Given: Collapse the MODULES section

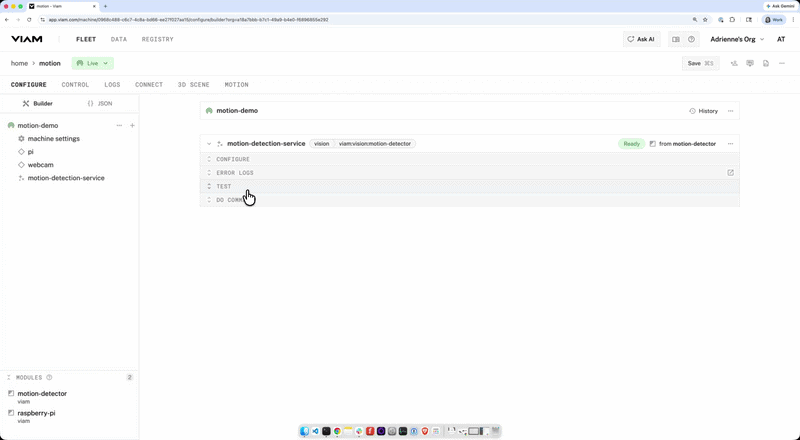Looking at the screenshot, I should pos(9,378).
